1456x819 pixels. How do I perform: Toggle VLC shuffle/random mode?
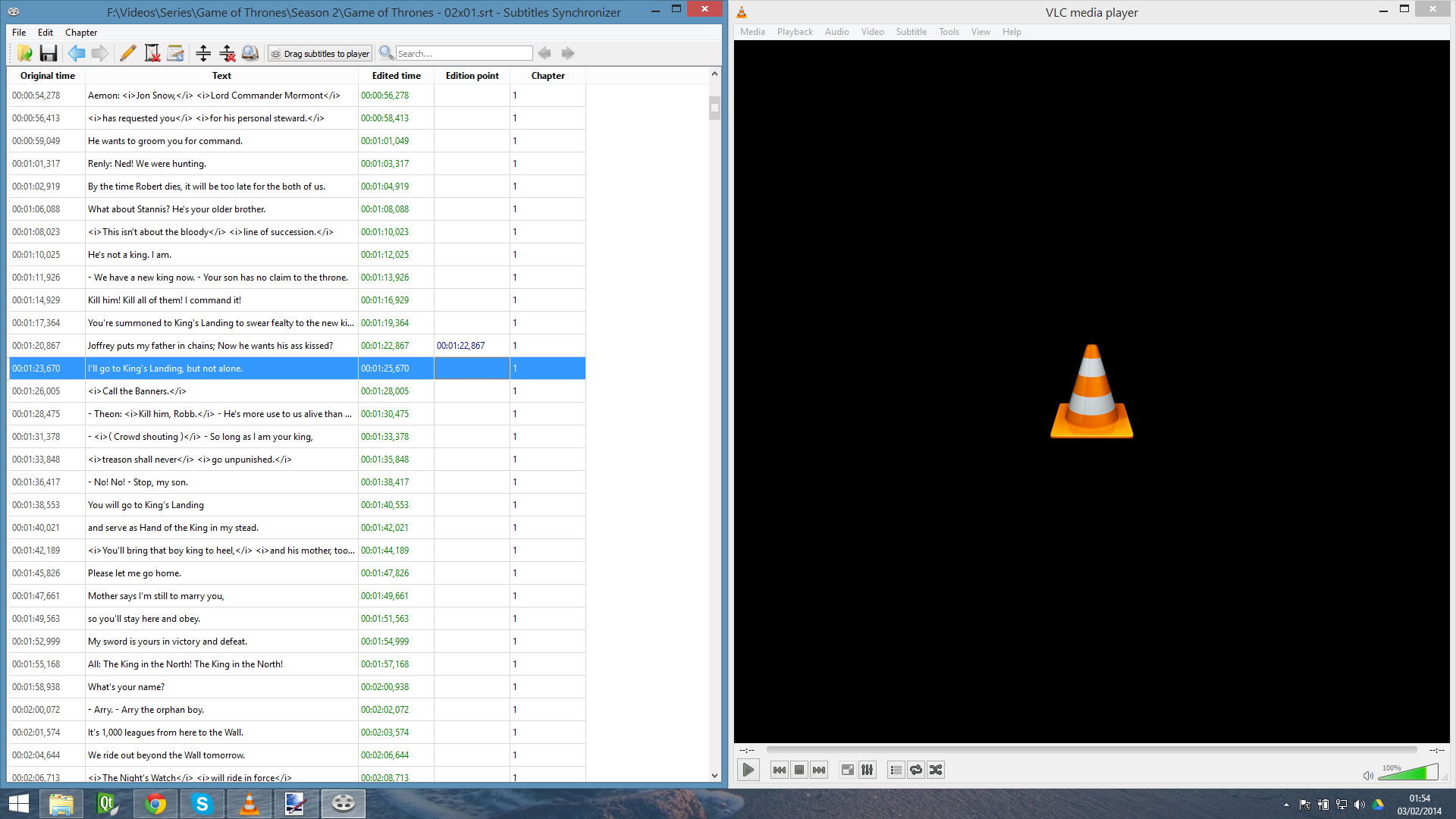click(x=936, y=770)
